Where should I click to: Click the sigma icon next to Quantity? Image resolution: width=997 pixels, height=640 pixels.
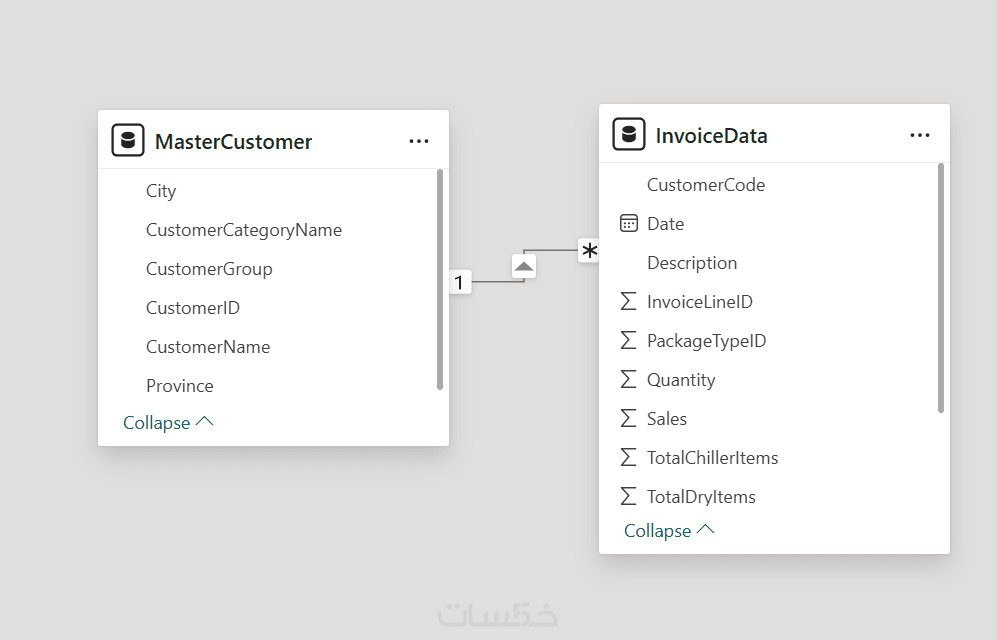pos(629,380)
